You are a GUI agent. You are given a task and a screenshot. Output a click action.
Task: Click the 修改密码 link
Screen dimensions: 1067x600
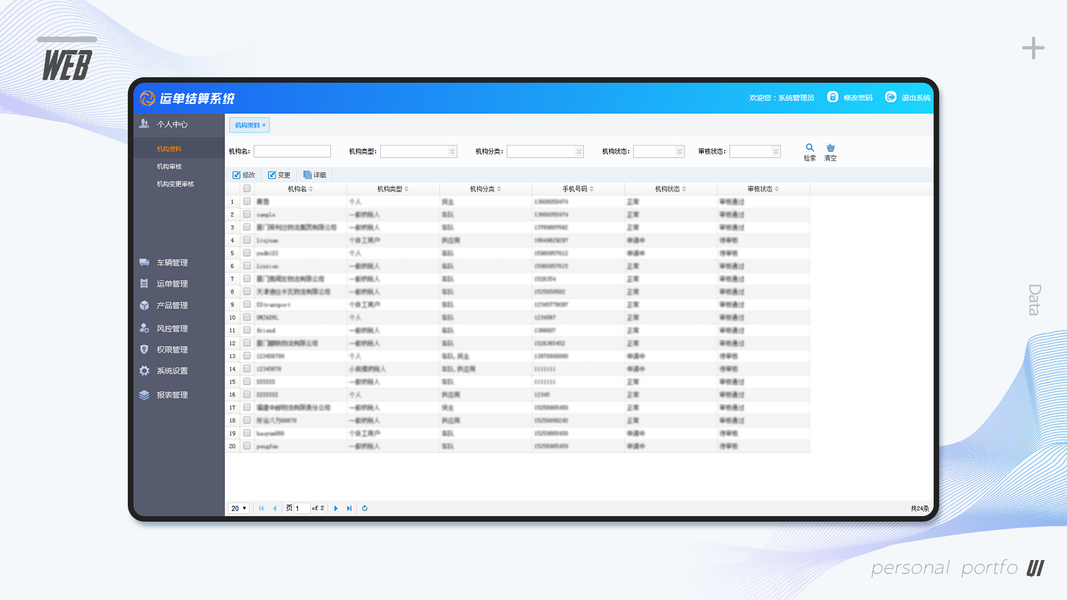click(858, 98)
